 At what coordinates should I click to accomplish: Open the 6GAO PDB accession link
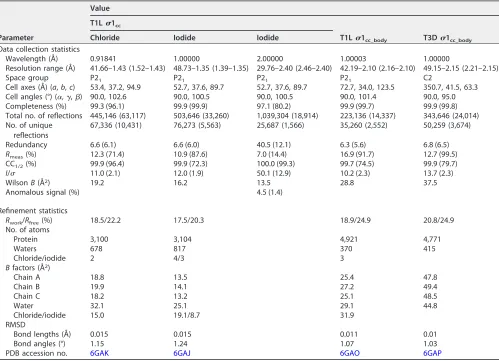(350, 353)
